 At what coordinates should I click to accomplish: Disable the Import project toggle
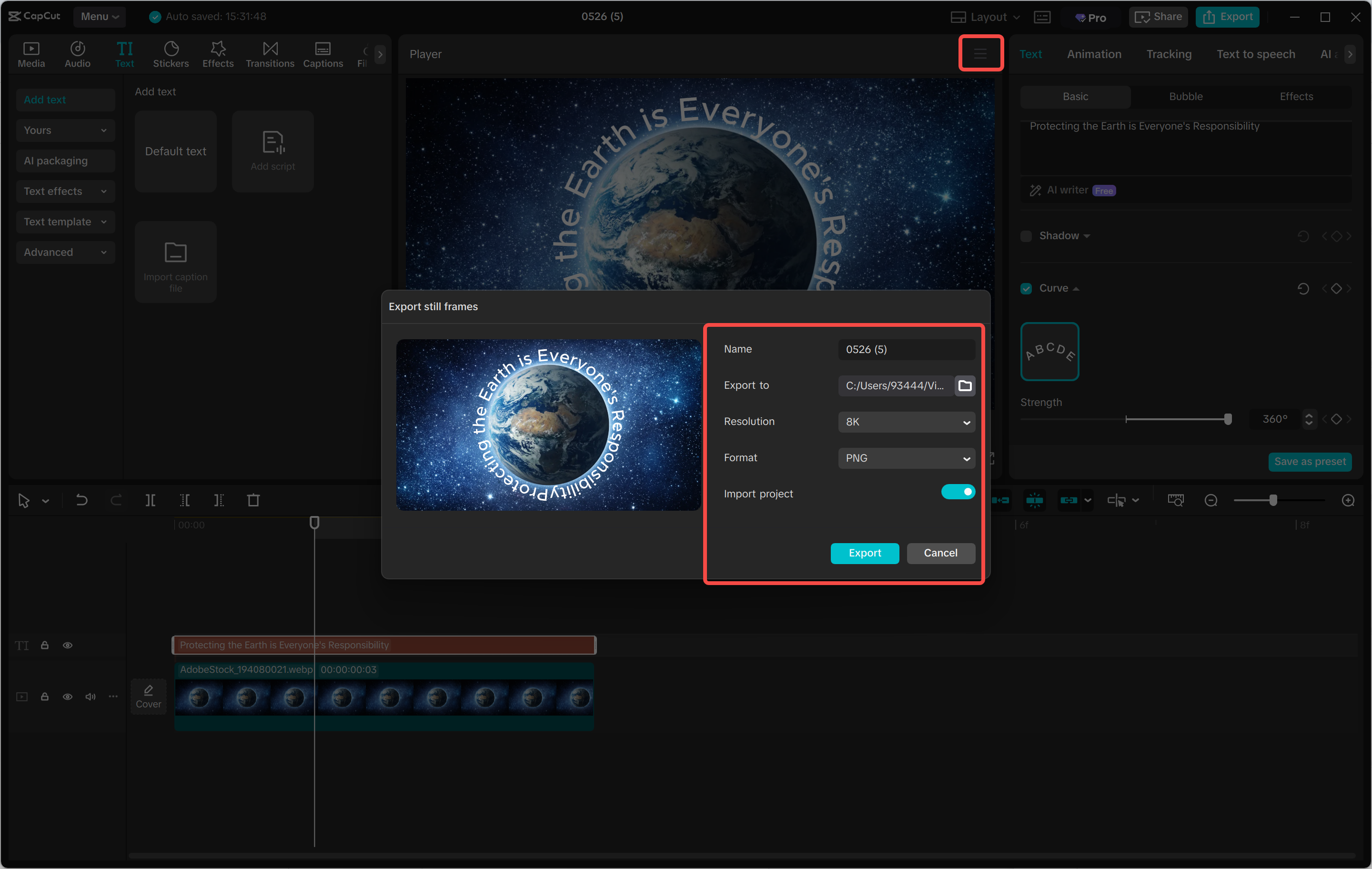[958, 491]
